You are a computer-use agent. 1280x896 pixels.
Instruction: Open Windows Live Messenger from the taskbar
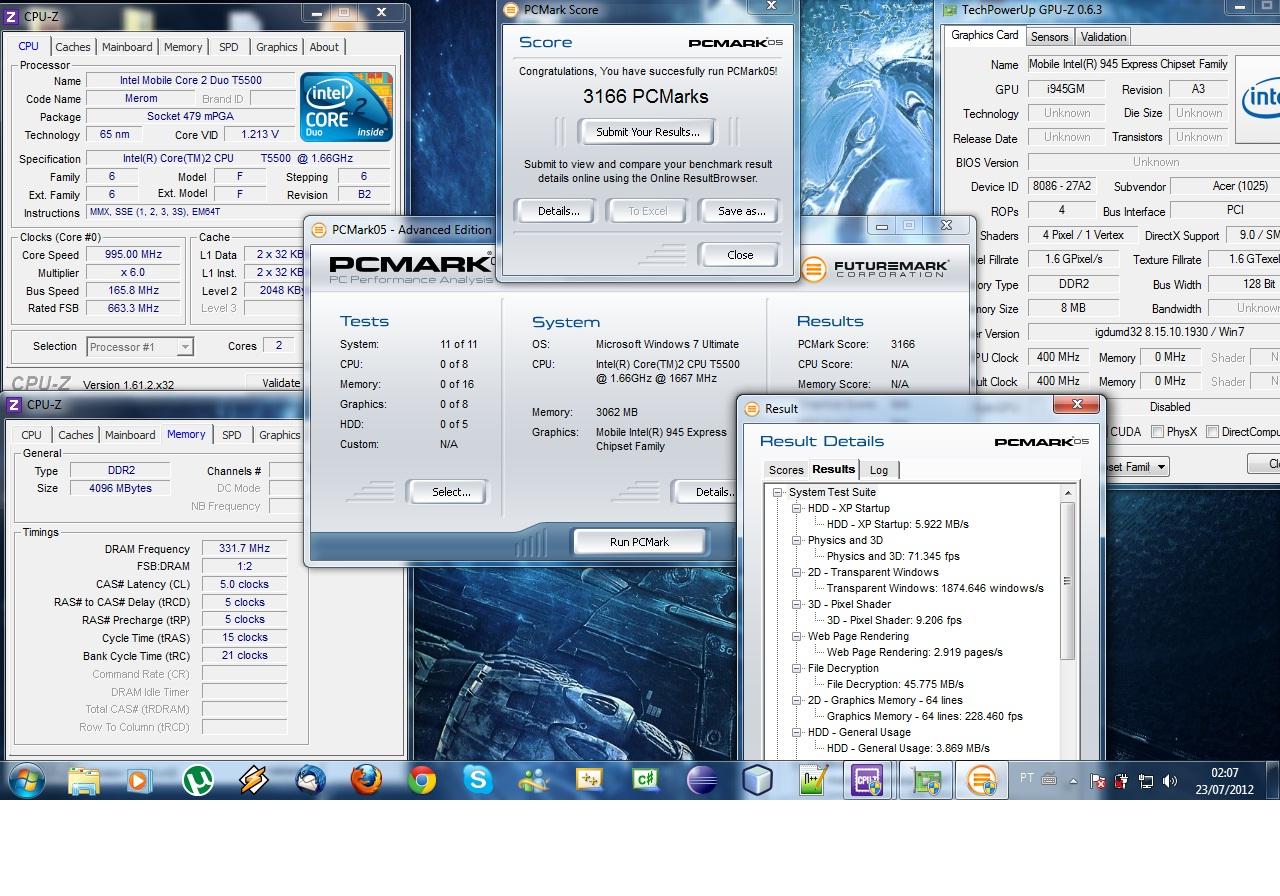(534, 780)
